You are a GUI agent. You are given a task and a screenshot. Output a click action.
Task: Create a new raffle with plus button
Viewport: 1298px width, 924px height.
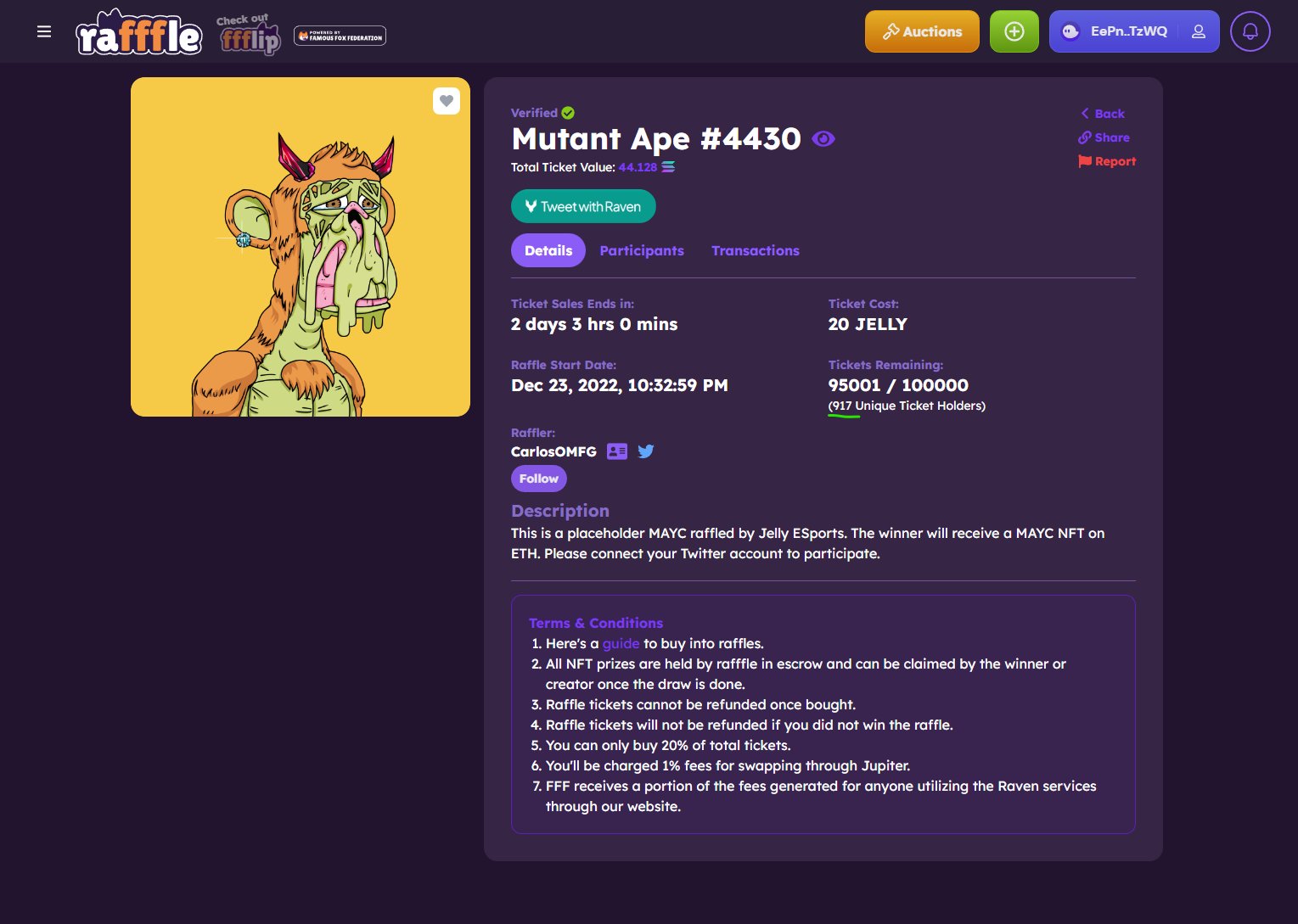1014,31
